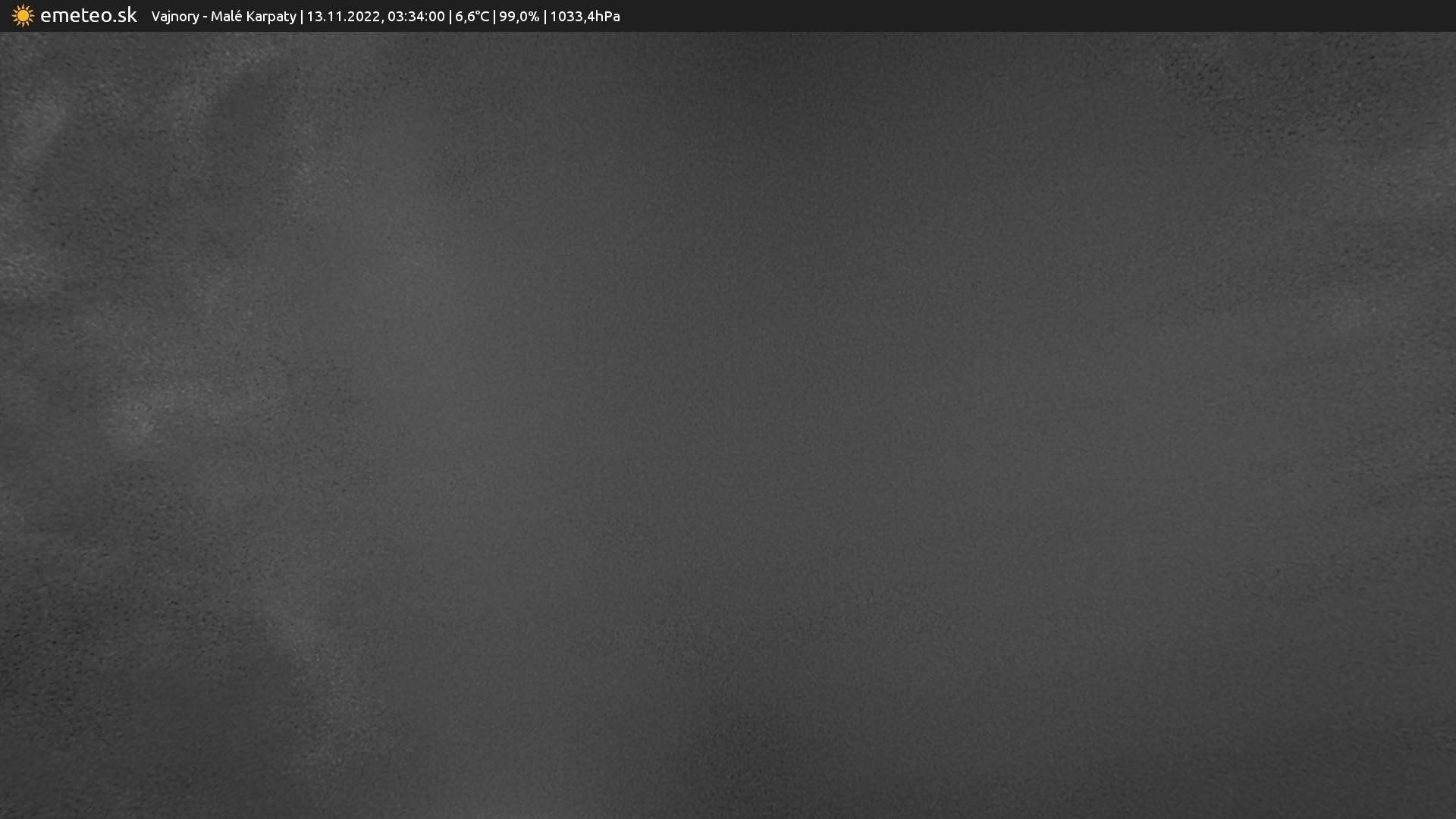Viewport: 1456px width, 819px height.
Task: Click separator bar before the date
Action: tap(302, 17)
